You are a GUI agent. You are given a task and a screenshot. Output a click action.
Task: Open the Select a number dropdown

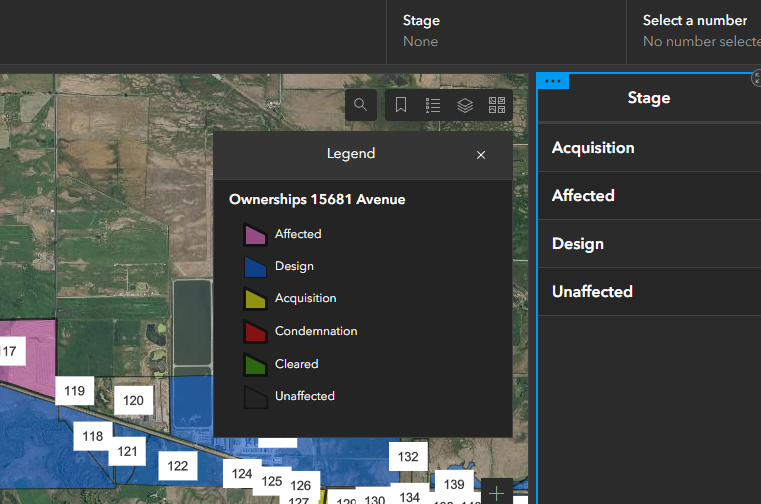coord(694,30)
